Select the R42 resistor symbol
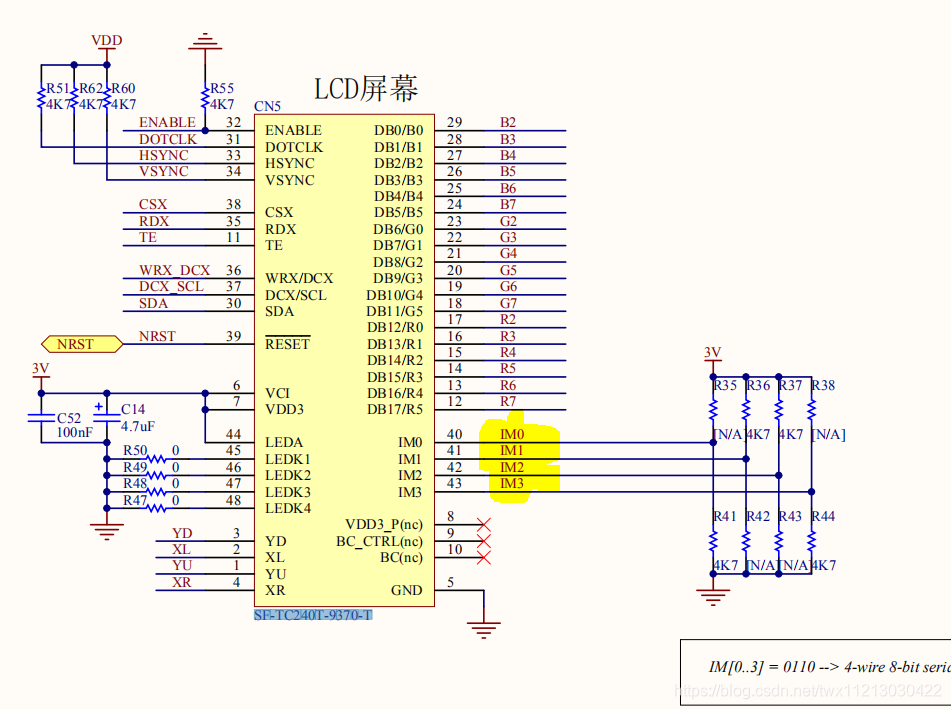951x709 pixels. 746,541
